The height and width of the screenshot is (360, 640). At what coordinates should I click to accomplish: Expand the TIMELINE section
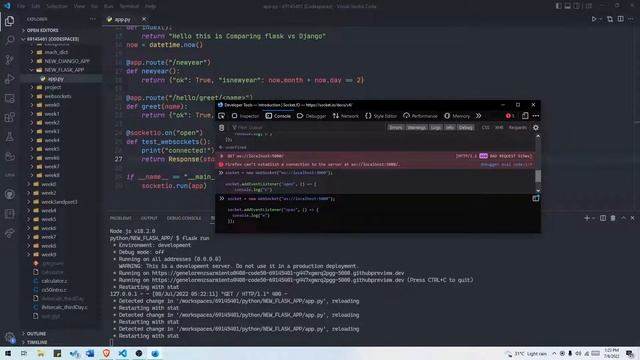coord(62,342)
